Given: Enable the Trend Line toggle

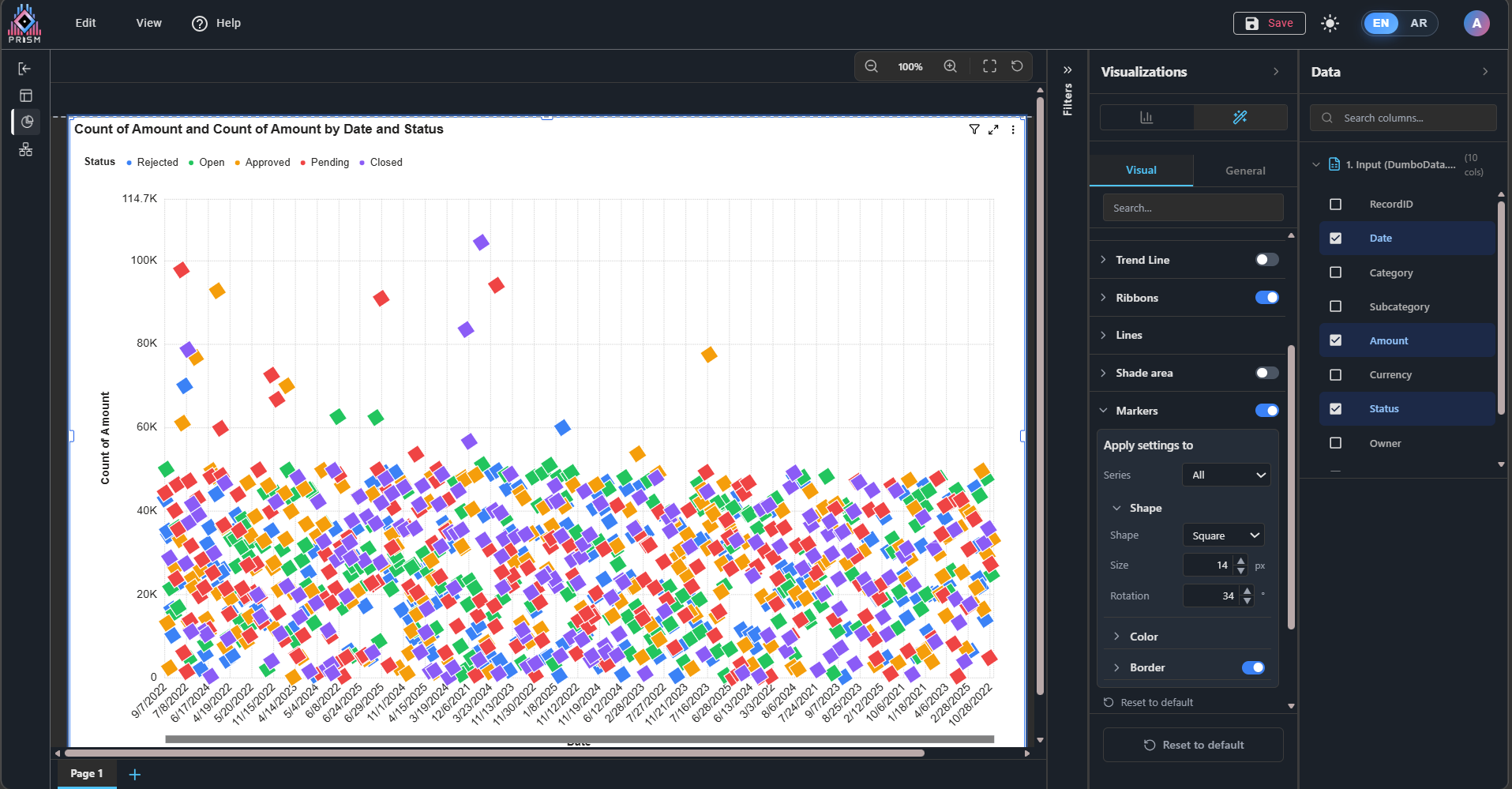Looking at the screenshot, I should pyautogui.click(x=1266, y=260).
